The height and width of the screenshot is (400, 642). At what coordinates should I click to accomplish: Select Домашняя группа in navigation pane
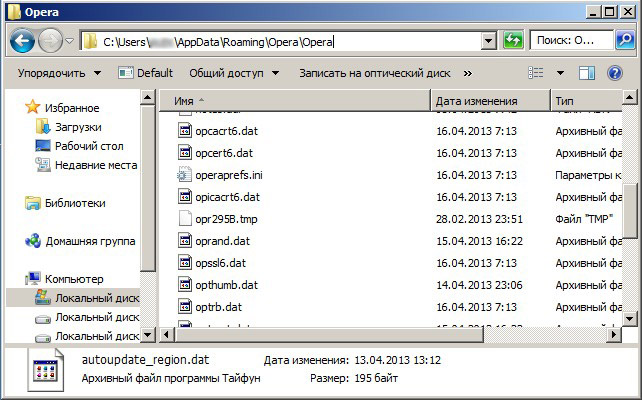(x=90, y=241)
